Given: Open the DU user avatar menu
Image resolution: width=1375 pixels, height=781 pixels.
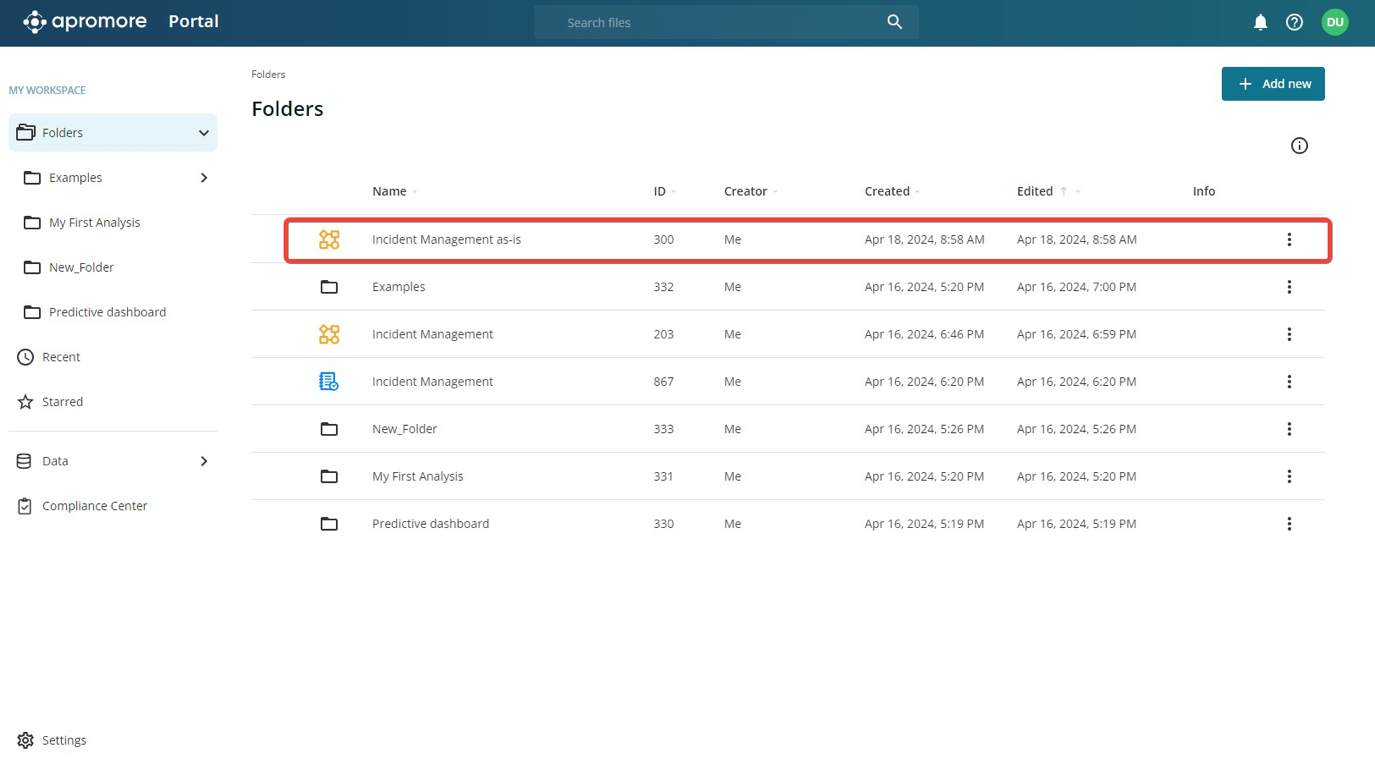Looking at the screenshot, I should [x=1334, y=22].
